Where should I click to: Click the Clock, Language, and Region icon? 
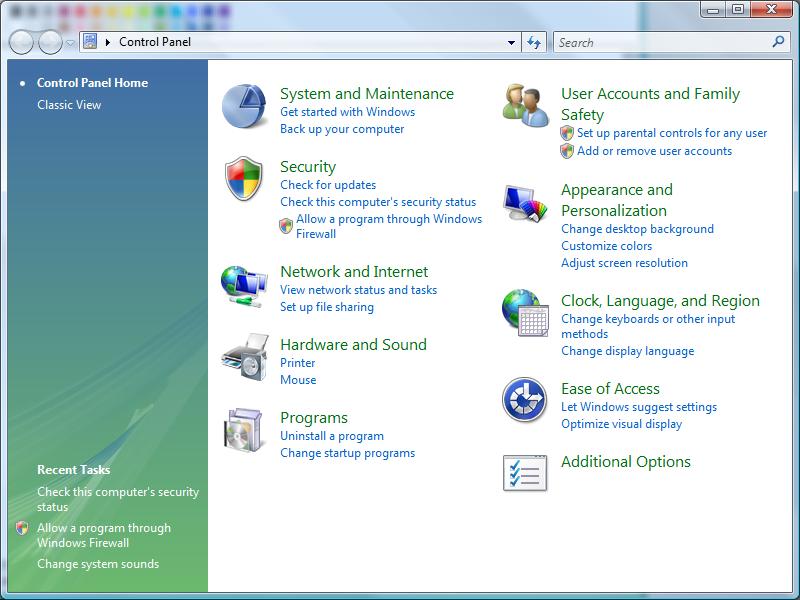[x=525, y=314]
